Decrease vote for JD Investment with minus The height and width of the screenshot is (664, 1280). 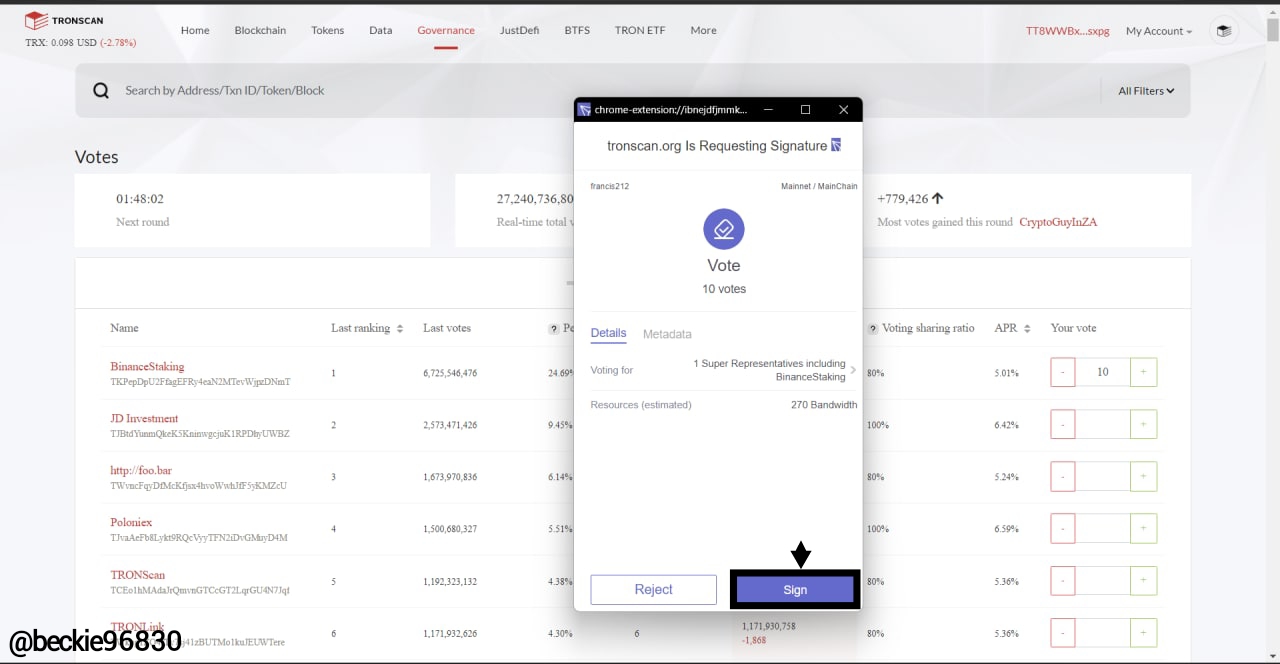pyautogui.click(x=1062, y=424)
